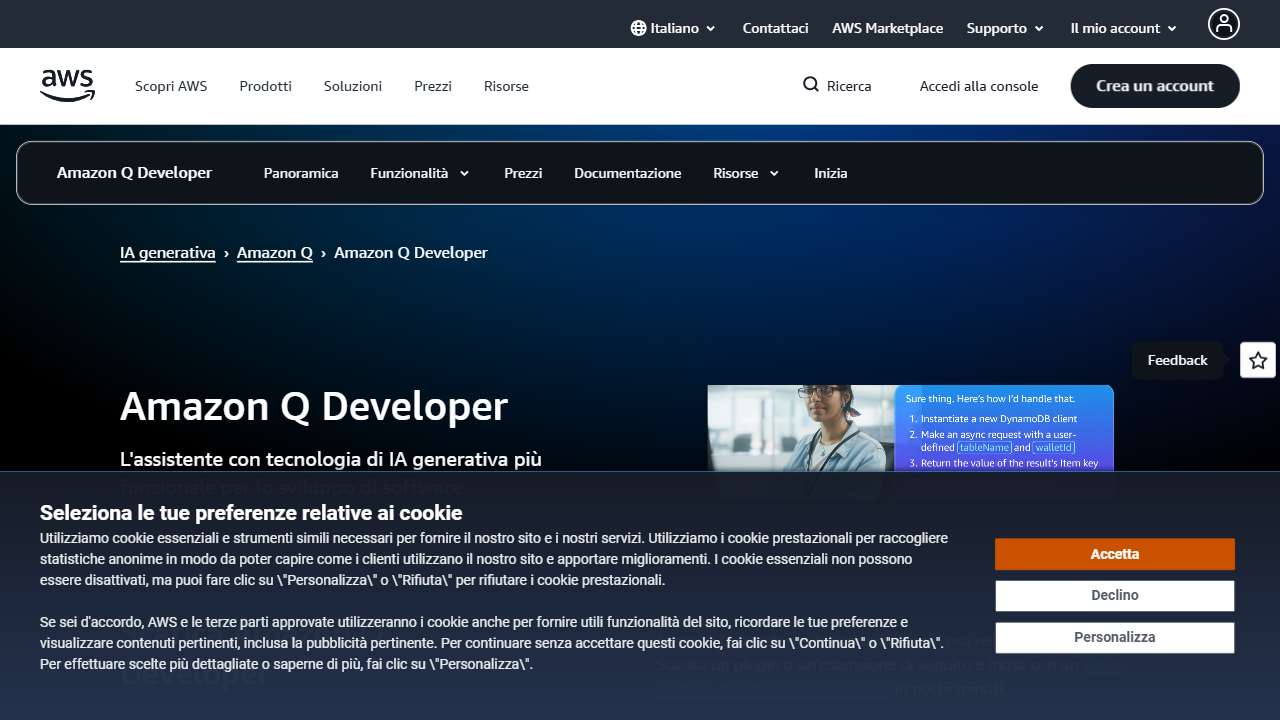Accept cookies with the Accetta button
The width and height of the screenshot is (1280, 720).
coord(1114,553)
